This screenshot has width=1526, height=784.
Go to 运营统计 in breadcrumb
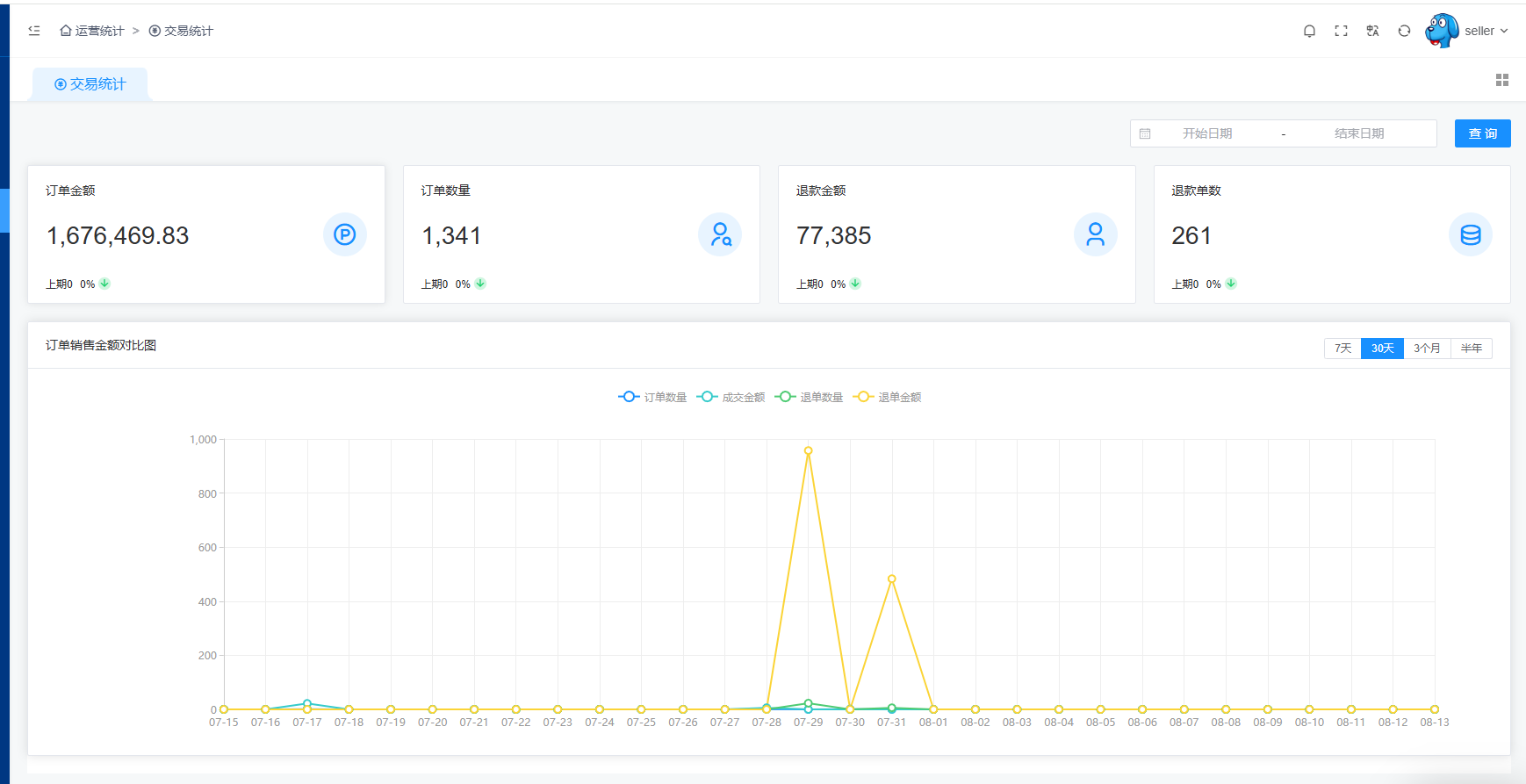(92, 31)
